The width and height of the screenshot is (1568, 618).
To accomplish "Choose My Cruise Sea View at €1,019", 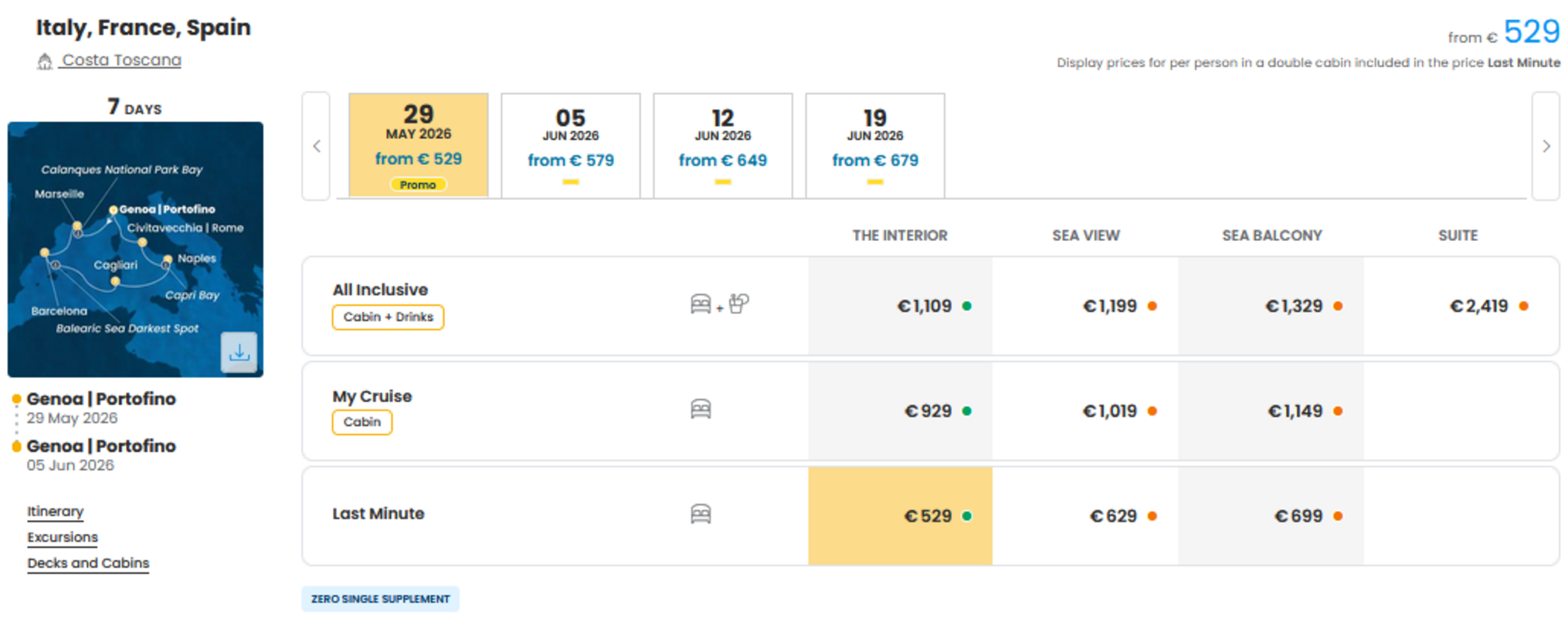I will tap(1085, 411).
